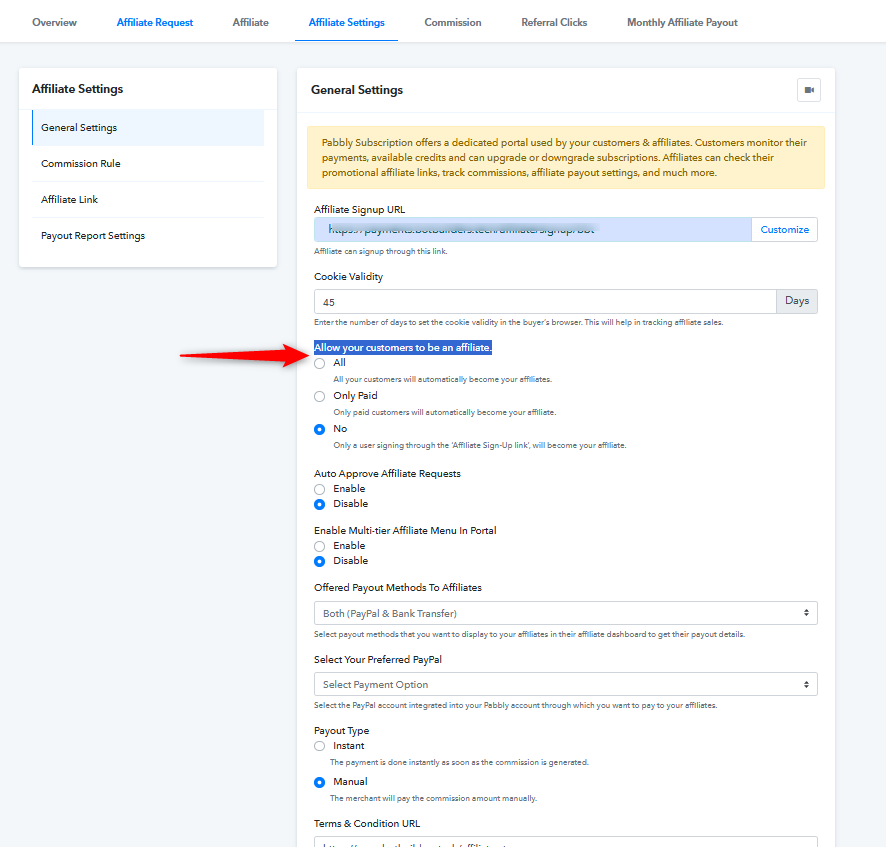Expand Select Your Preferred PayPal dropdown

(565, 685)
